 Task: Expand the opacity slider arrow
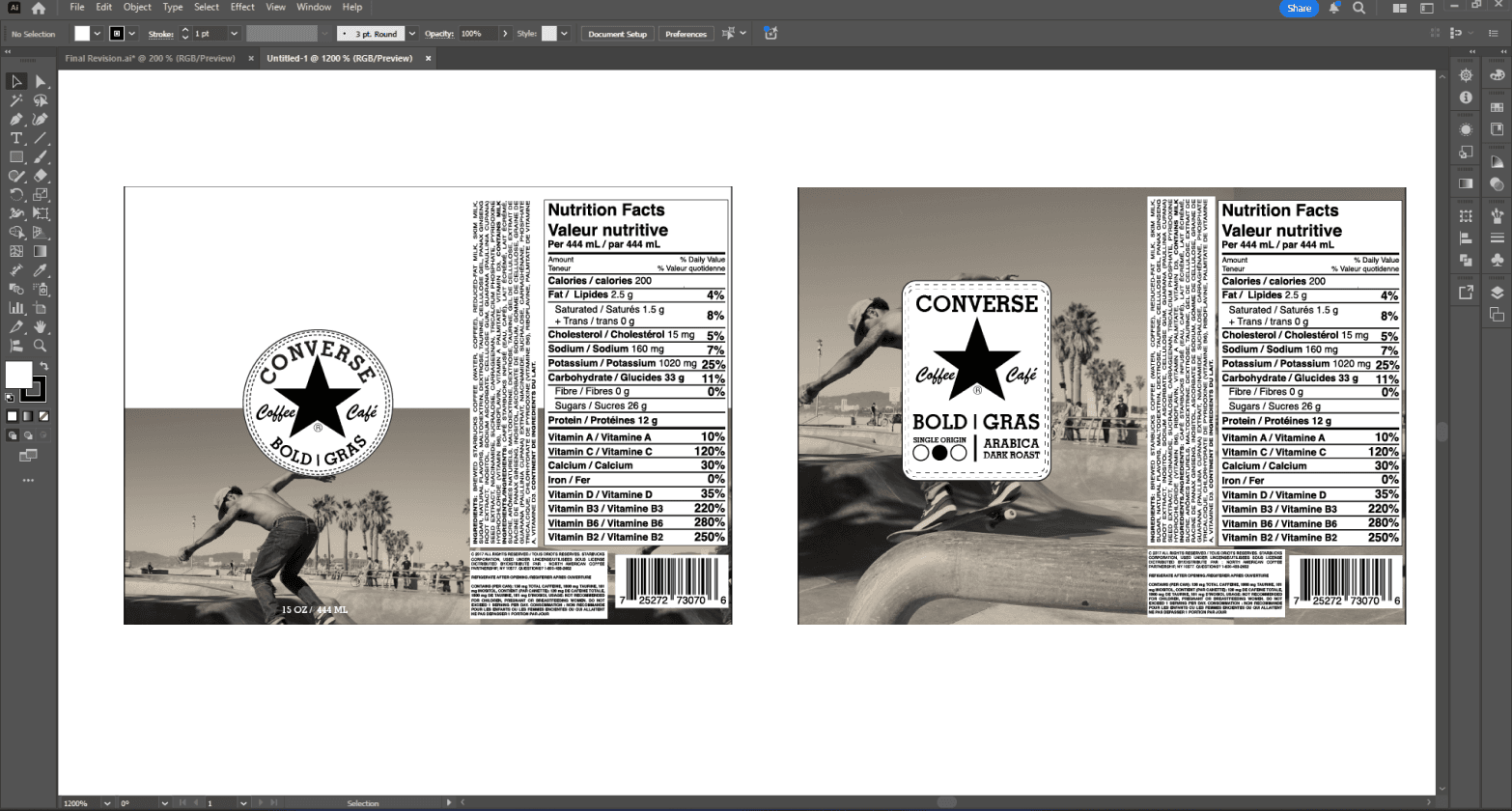point(505,34)
